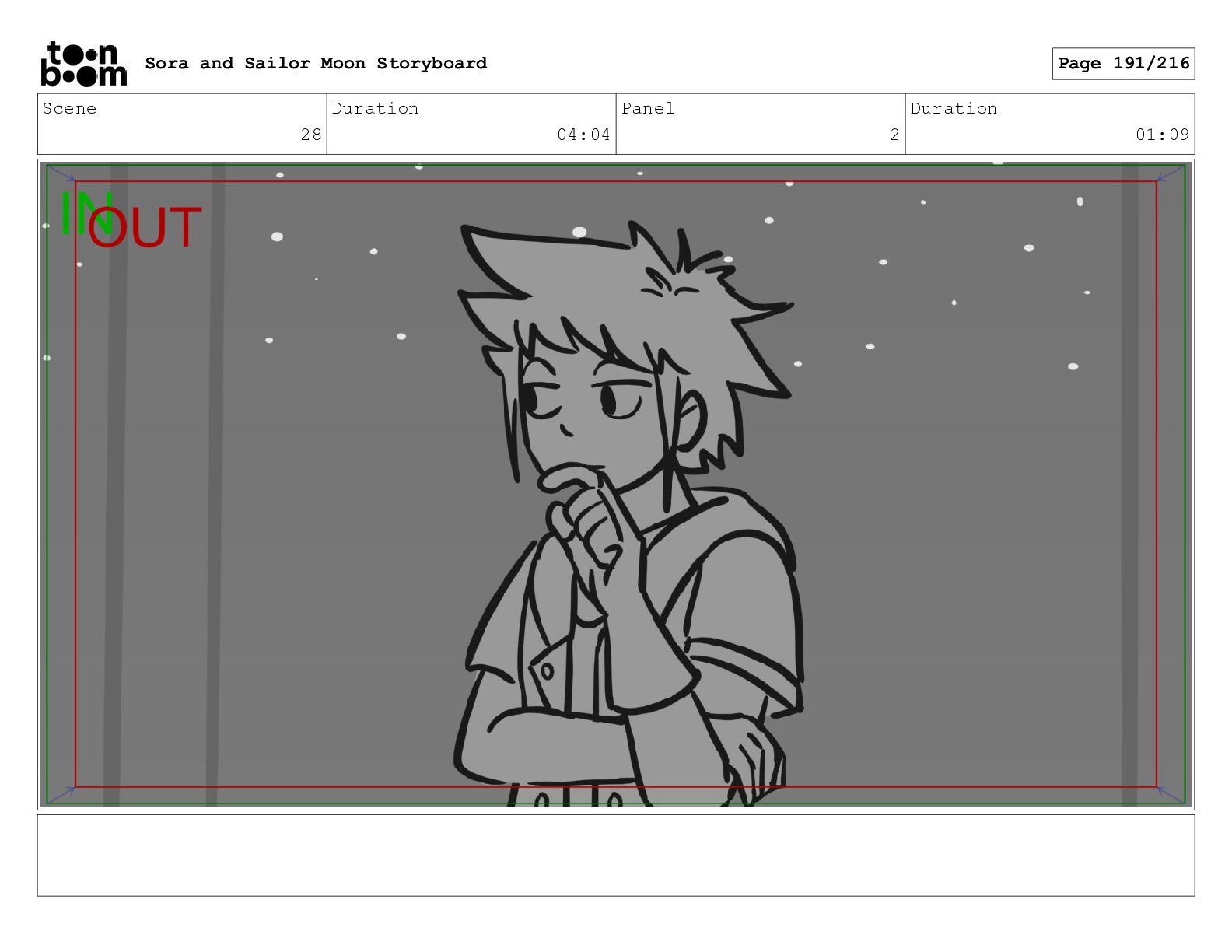Select the scene number value '28'
The width and height of the screenshot is (1232, 952).
[311, 135]
